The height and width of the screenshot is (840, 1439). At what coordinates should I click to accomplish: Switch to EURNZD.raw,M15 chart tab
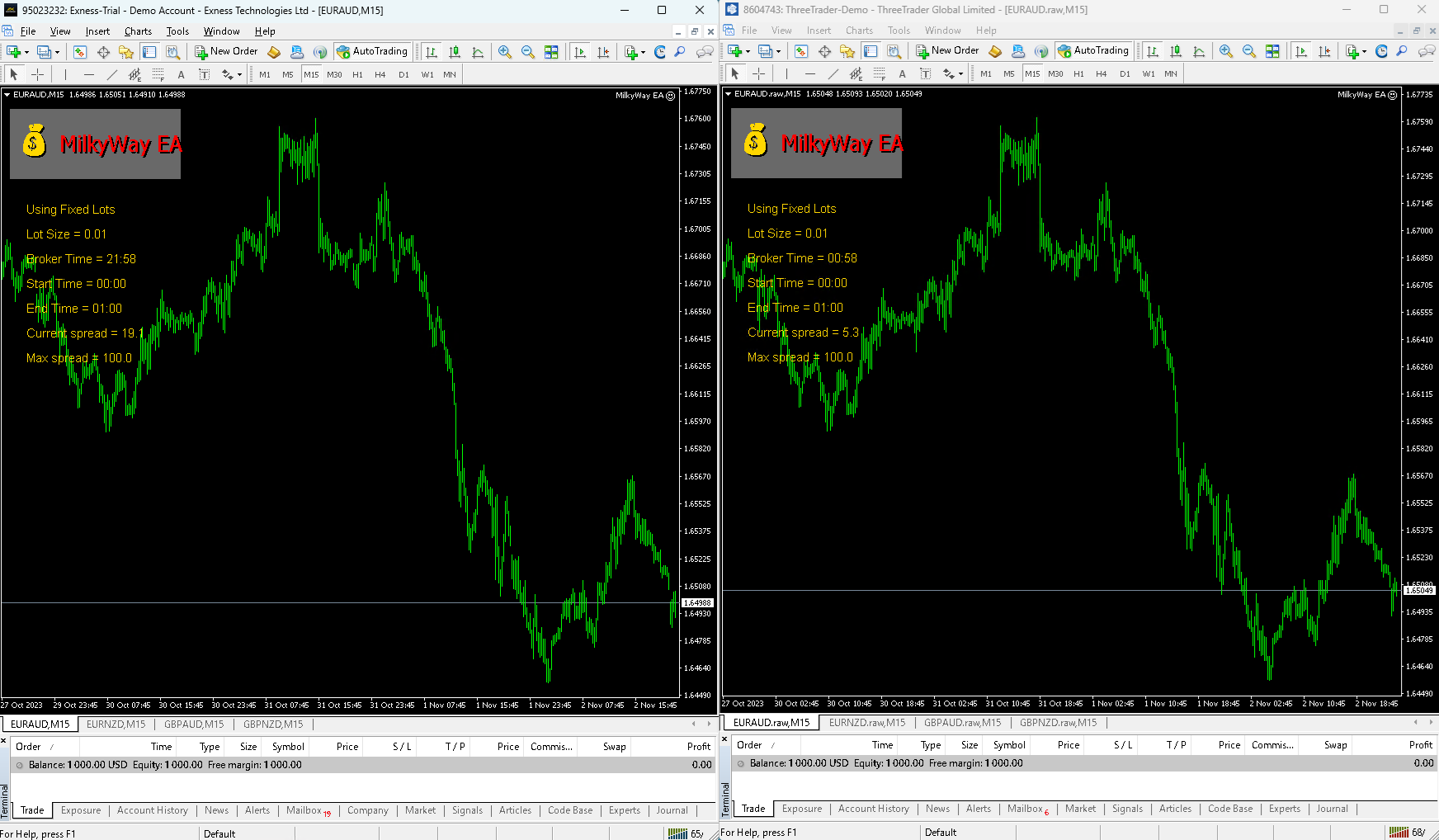pos(867,723)
